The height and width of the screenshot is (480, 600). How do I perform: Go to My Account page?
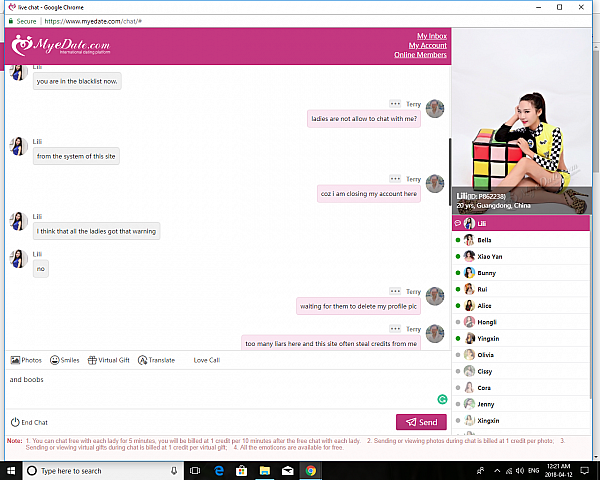[x=427, y=45]
